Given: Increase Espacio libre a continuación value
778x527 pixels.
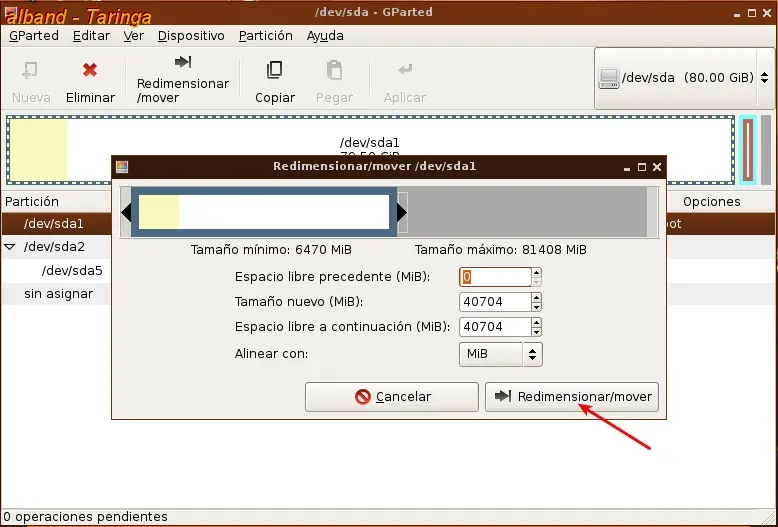Looking at the screenshot, I should pyautogui.click(x=536, y=322).
